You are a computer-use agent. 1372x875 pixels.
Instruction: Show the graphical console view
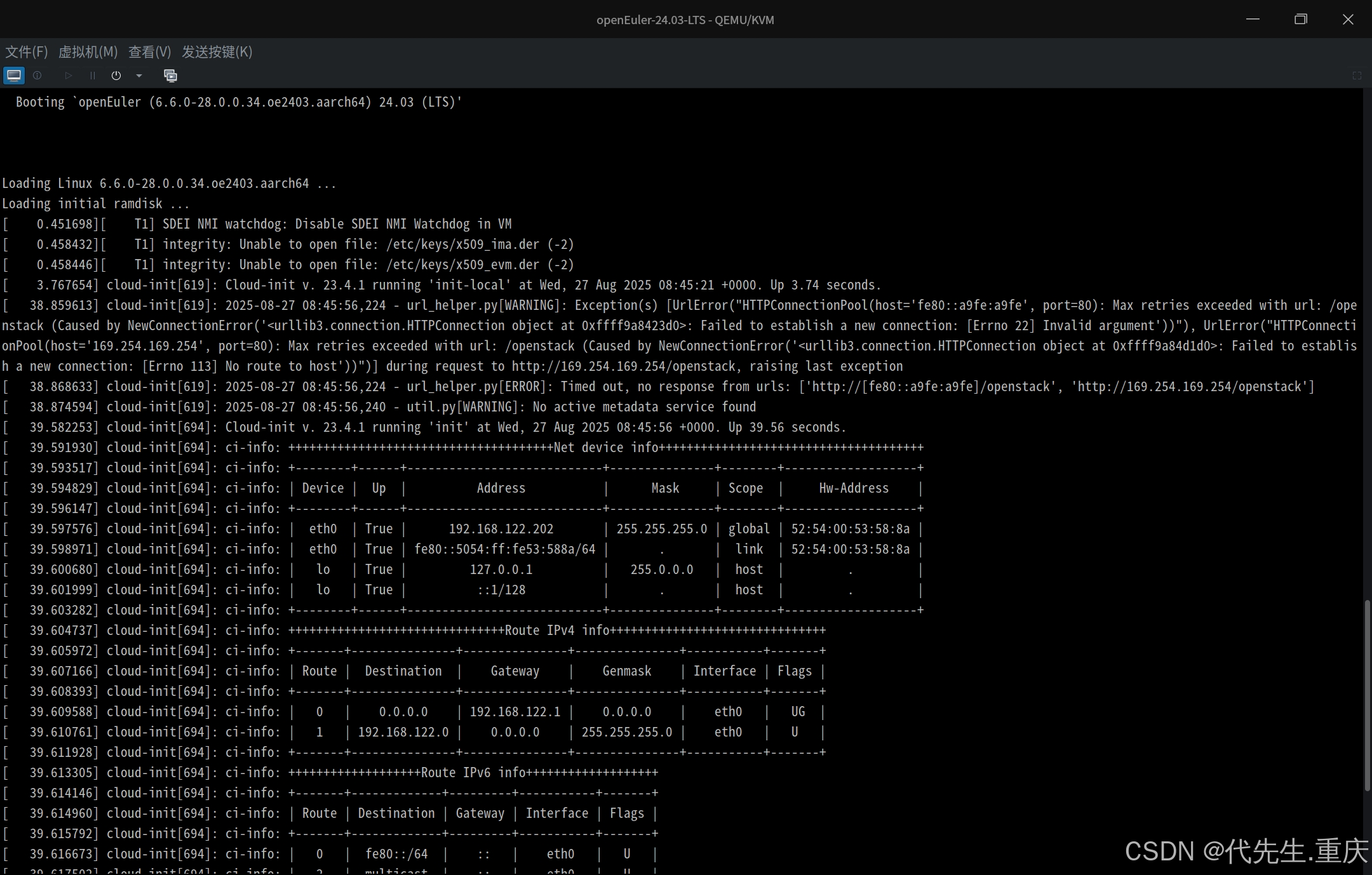coord(14,76)
